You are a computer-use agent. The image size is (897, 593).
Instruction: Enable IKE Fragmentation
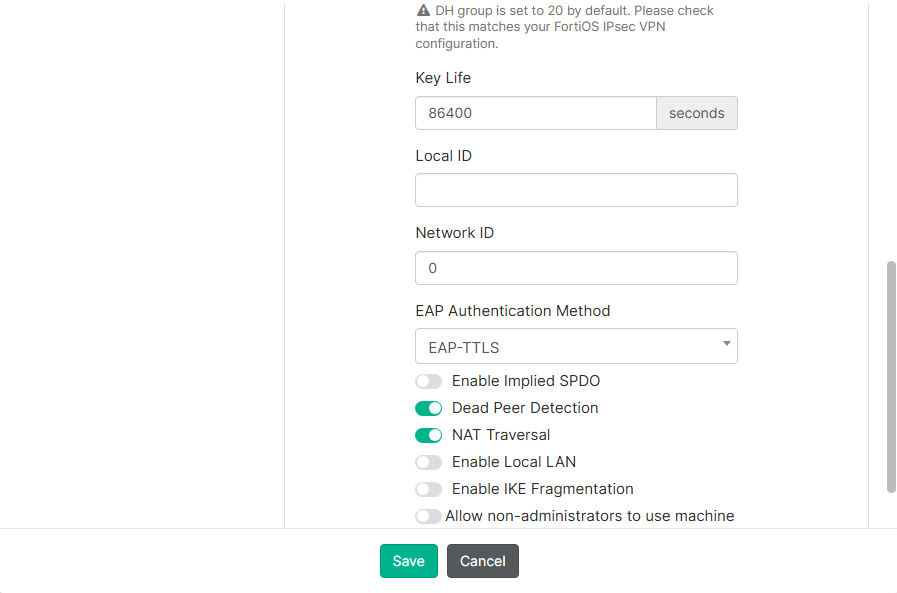coord(428,489)
